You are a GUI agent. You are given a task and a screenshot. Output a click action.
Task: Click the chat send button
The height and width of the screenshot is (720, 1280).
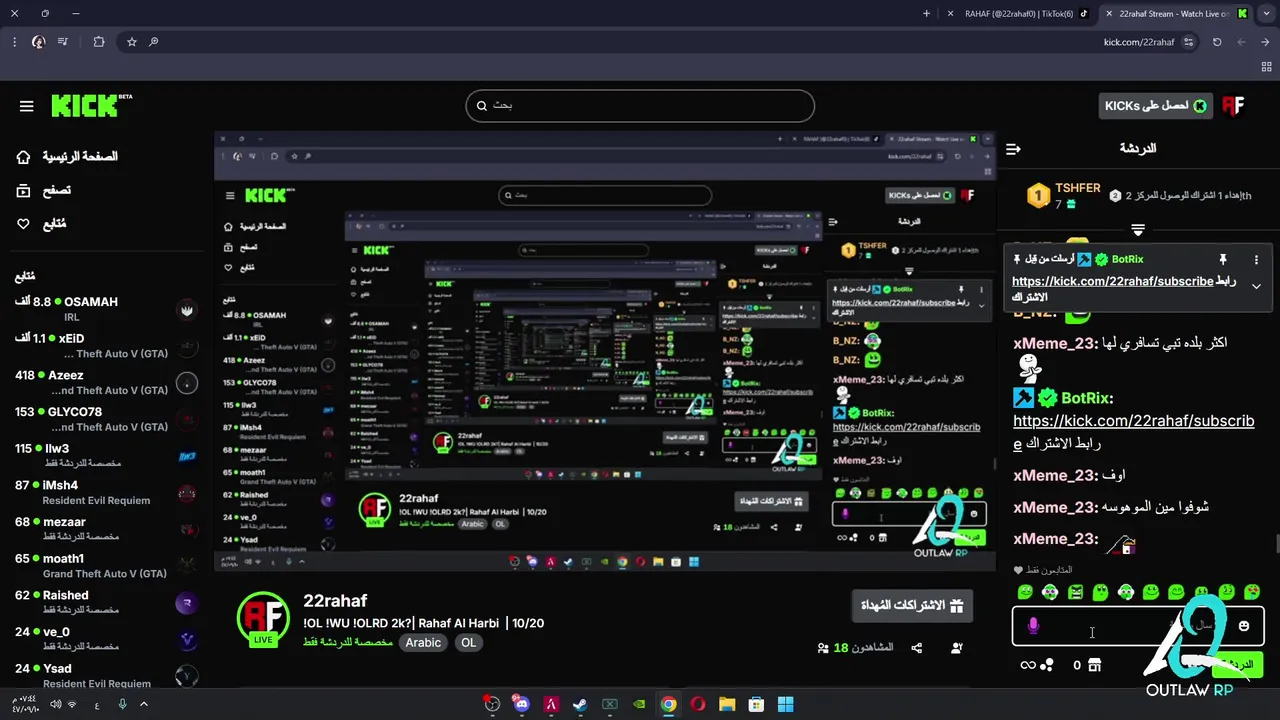click(1238, 665)
